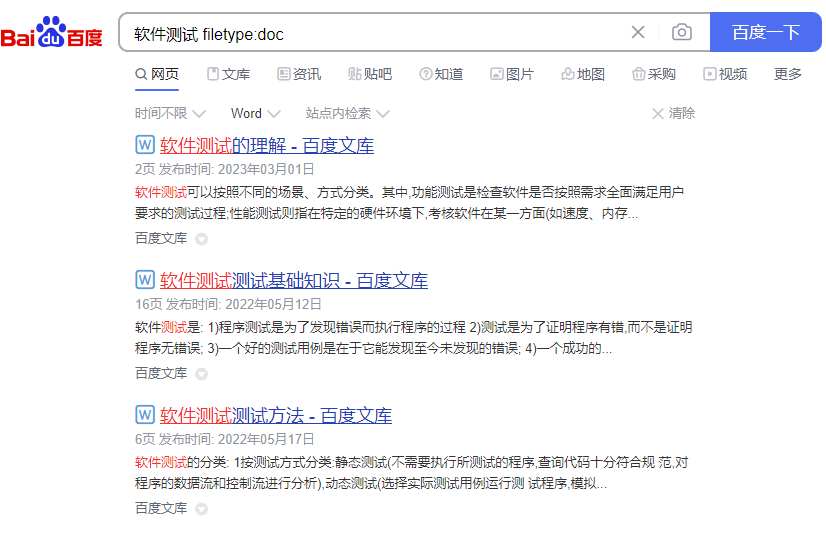Open the 知道 tab
This screenshot has width=826, height=533.
(441, 74)
